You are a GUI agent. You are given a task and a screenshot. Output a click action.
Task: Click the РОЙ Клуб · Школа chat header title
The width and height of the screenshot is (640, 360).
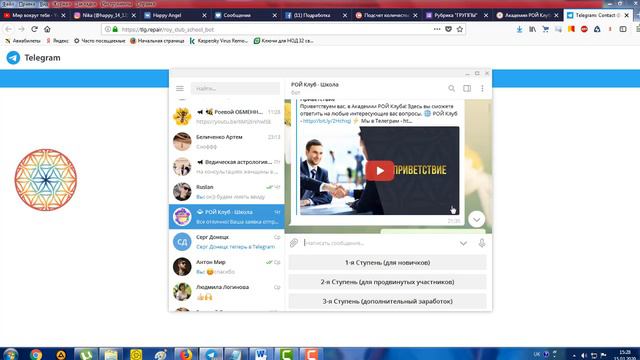click(x=315, y=84)
